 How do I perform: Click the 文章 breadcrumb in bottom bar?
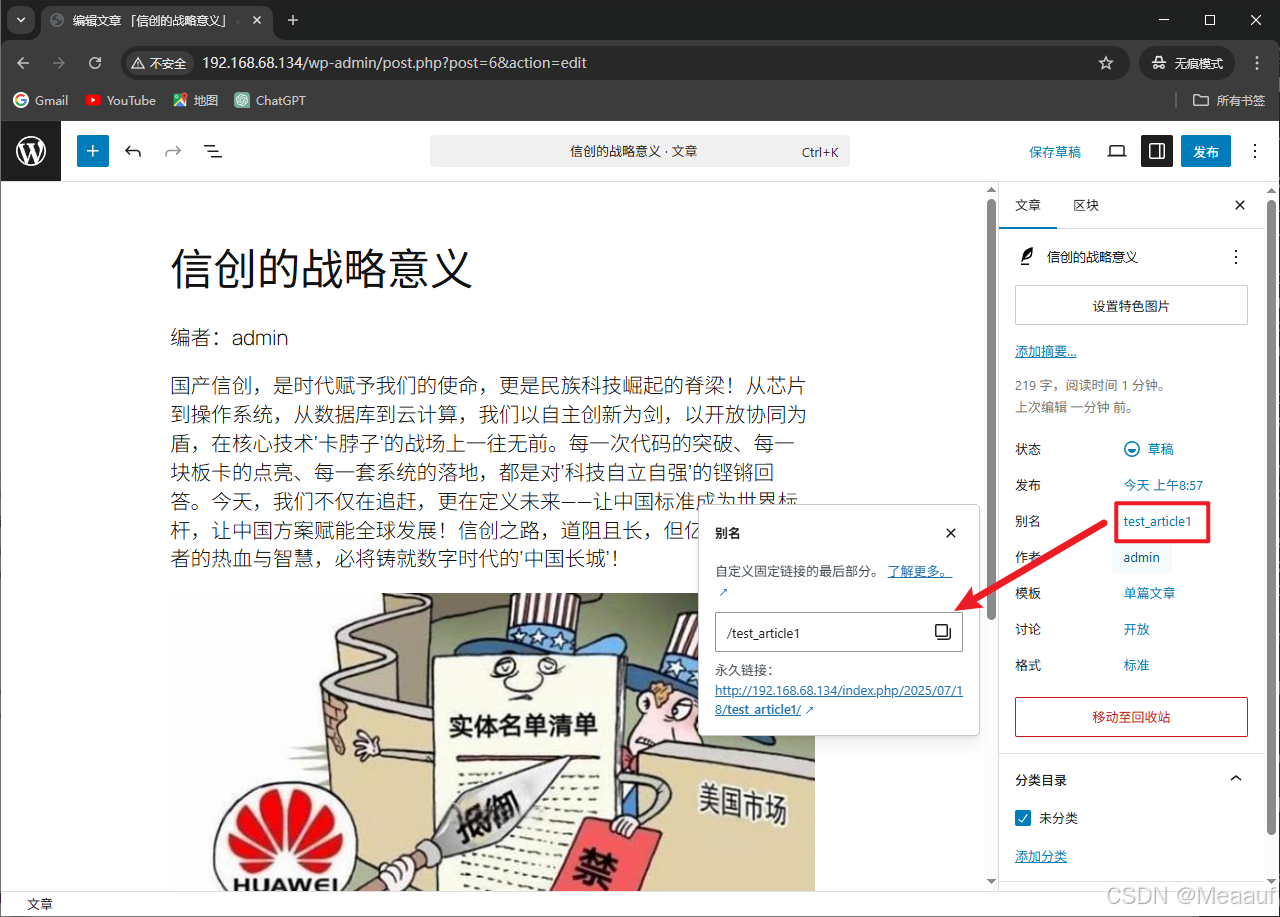[x=40, y=904]
